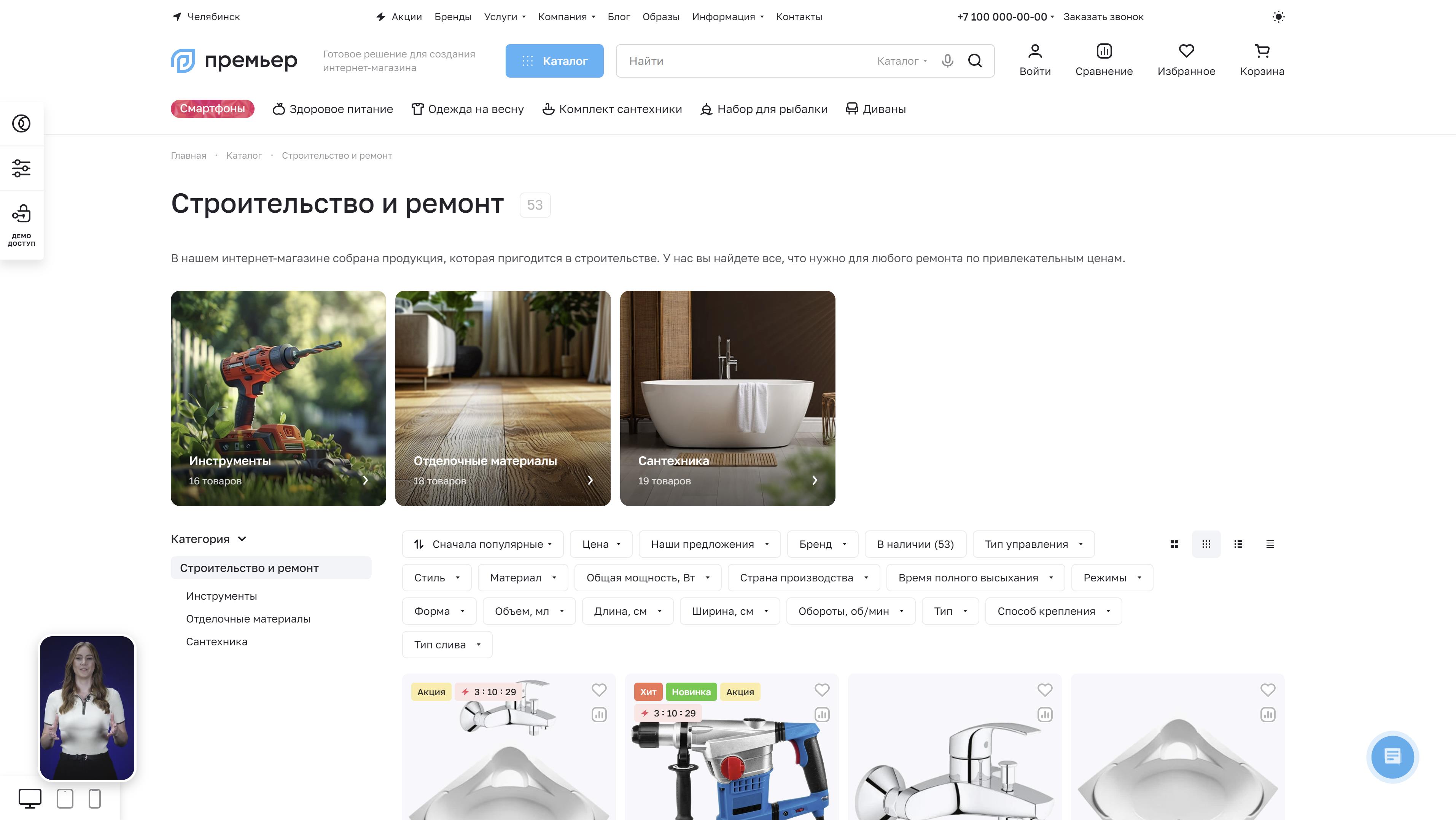Expand the Бренд filter dropdown

pos(823,544)
